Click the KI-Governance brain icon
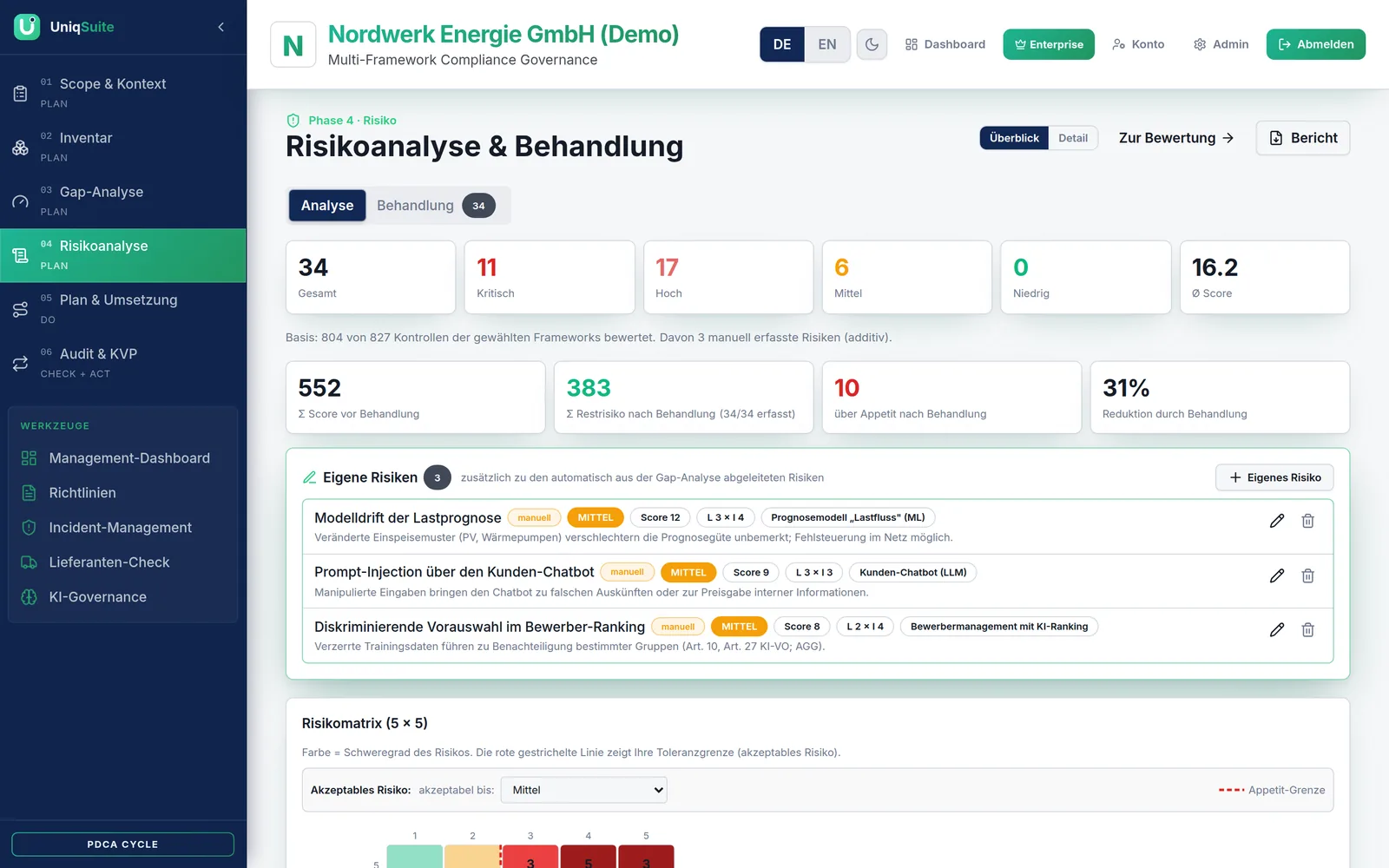Image resolution: width=1389 pixels, height=868 pixels. point(29,597)
